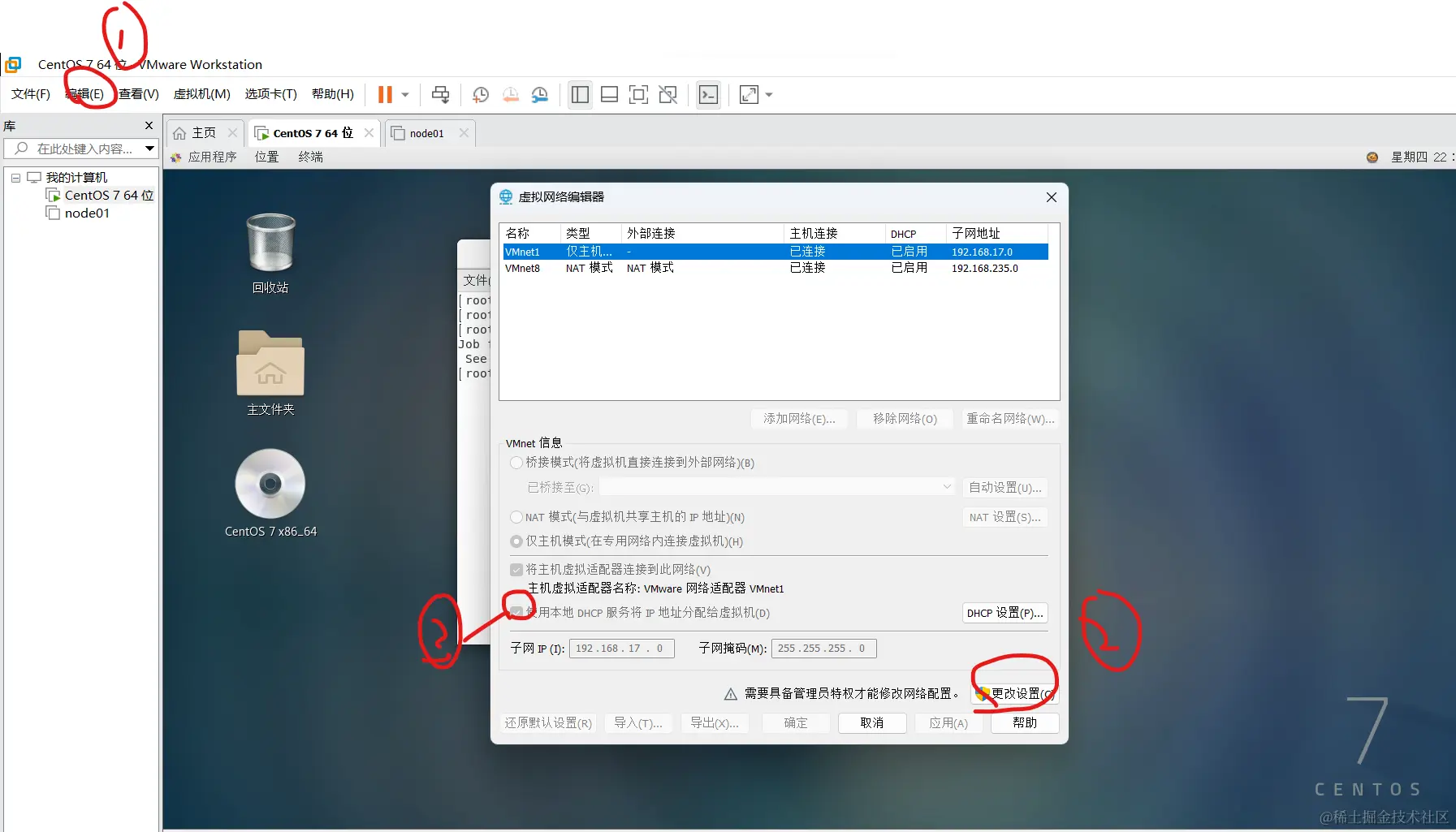This screenshot has height=832, width=1456.
Task: Click the 自动设置 button
Action: tap(1005, 487)
